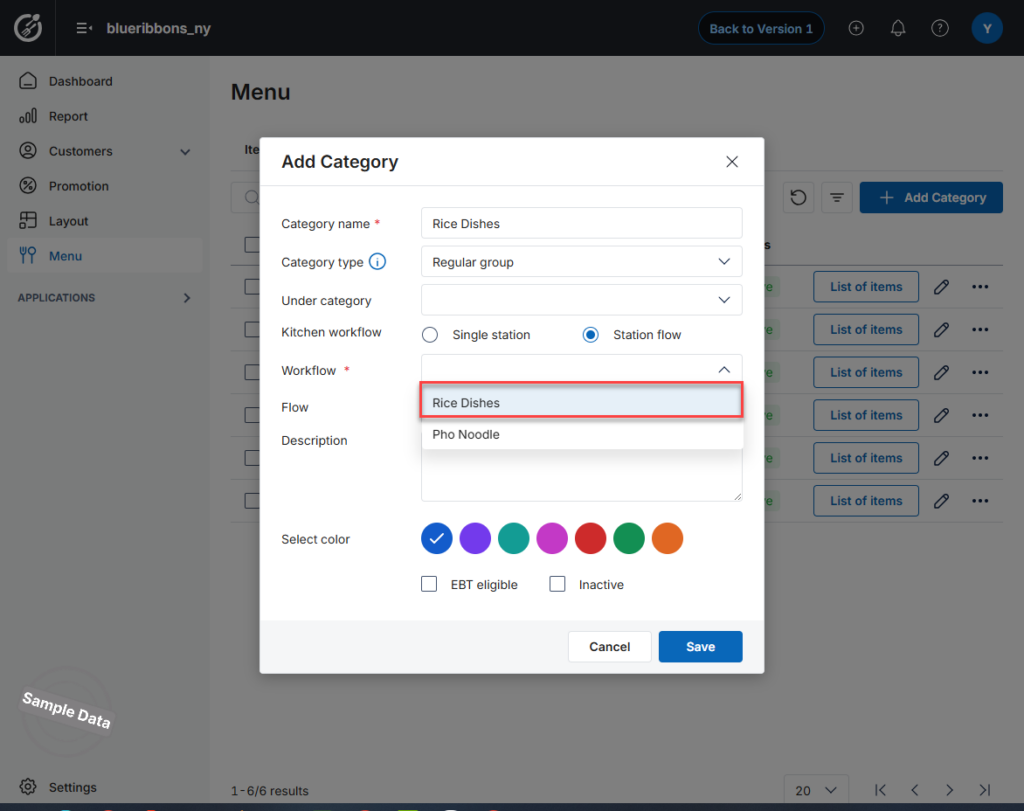Open Dashboard in the sidebar

[x=80, y=81]
